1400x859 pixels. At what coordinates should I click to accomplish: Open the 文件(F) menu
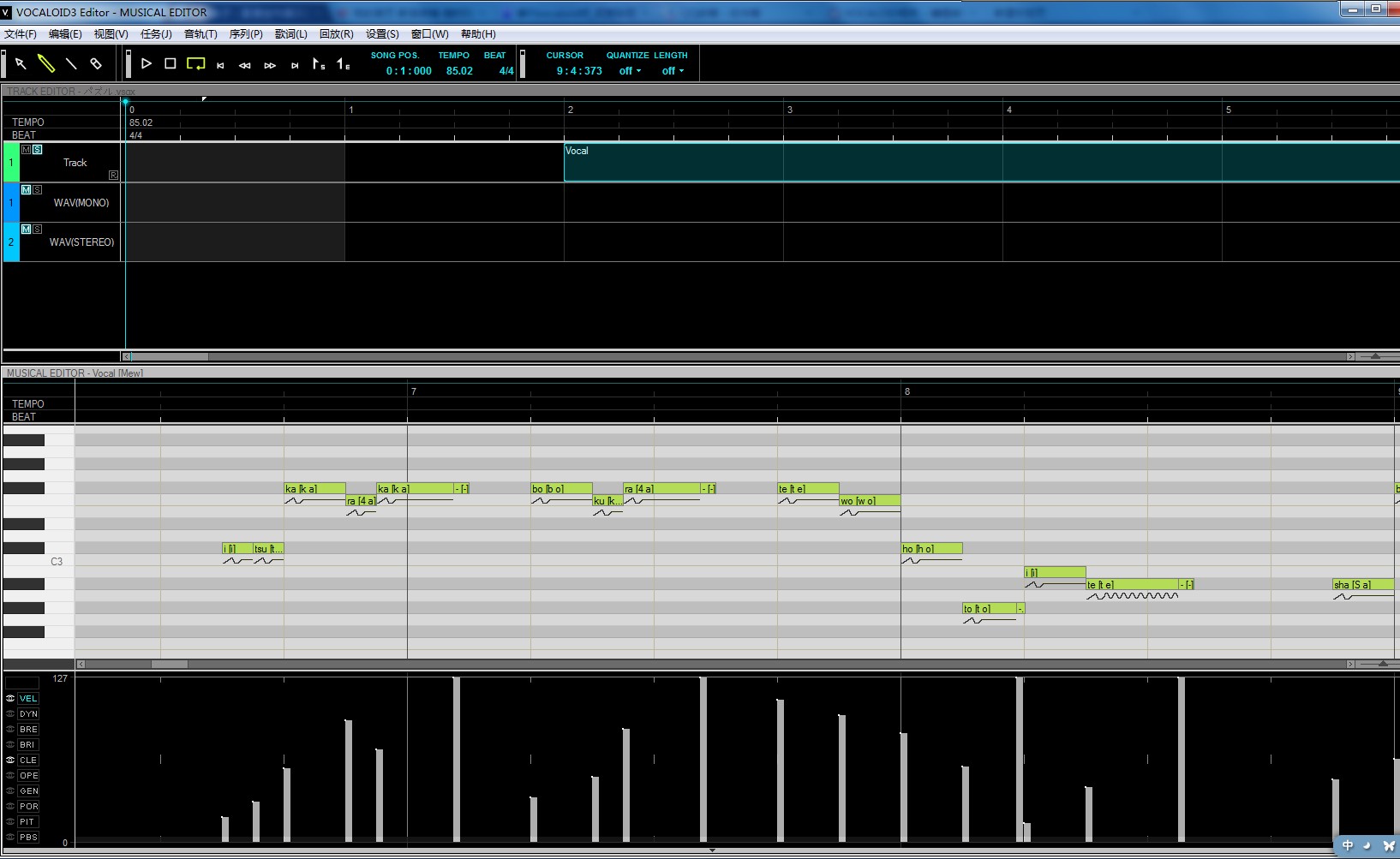pyautogui.click(x=21, y=34)
